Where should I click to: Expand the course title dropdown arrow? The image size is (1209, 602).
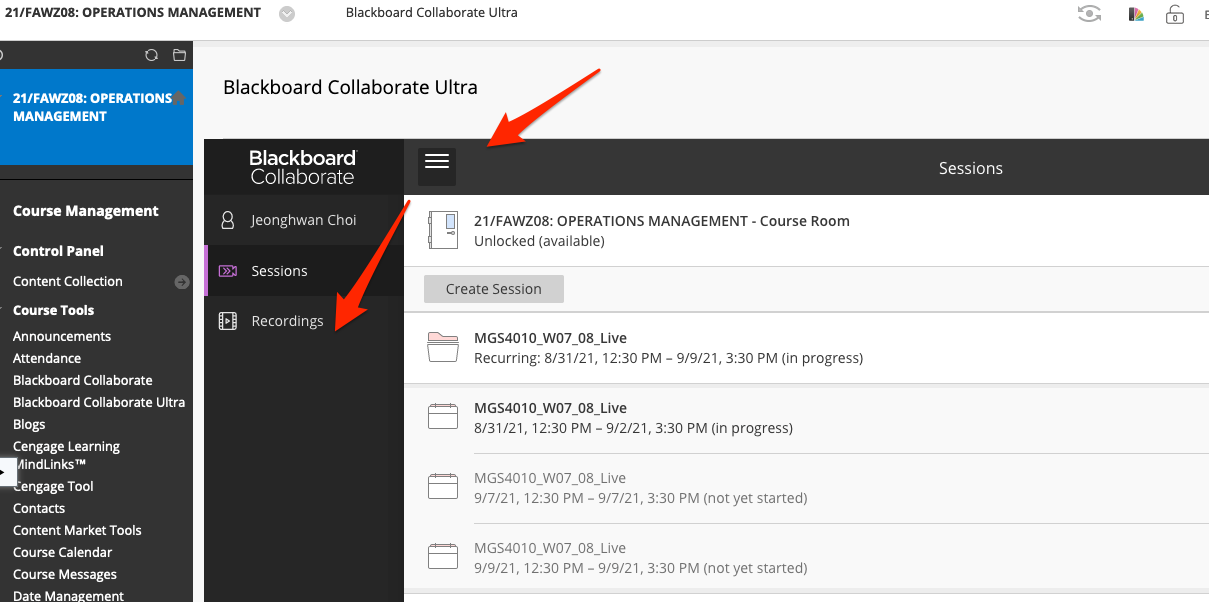pos(287,14)
